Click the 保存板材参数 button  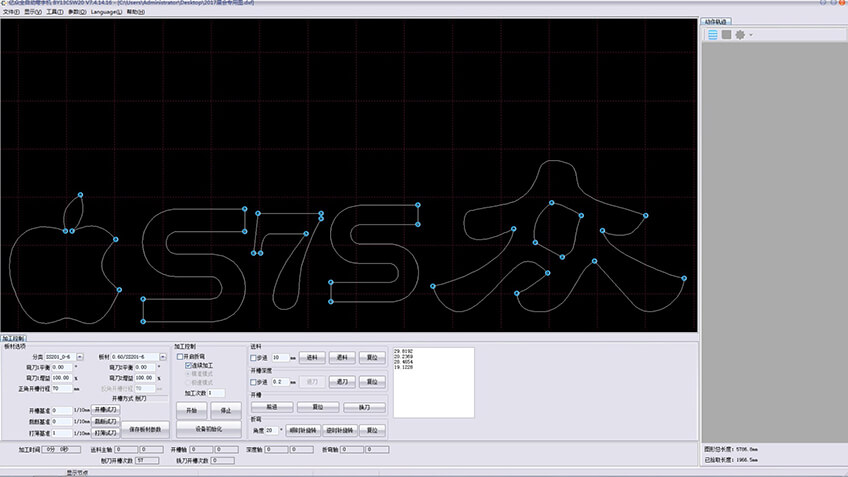pos(146,428)
